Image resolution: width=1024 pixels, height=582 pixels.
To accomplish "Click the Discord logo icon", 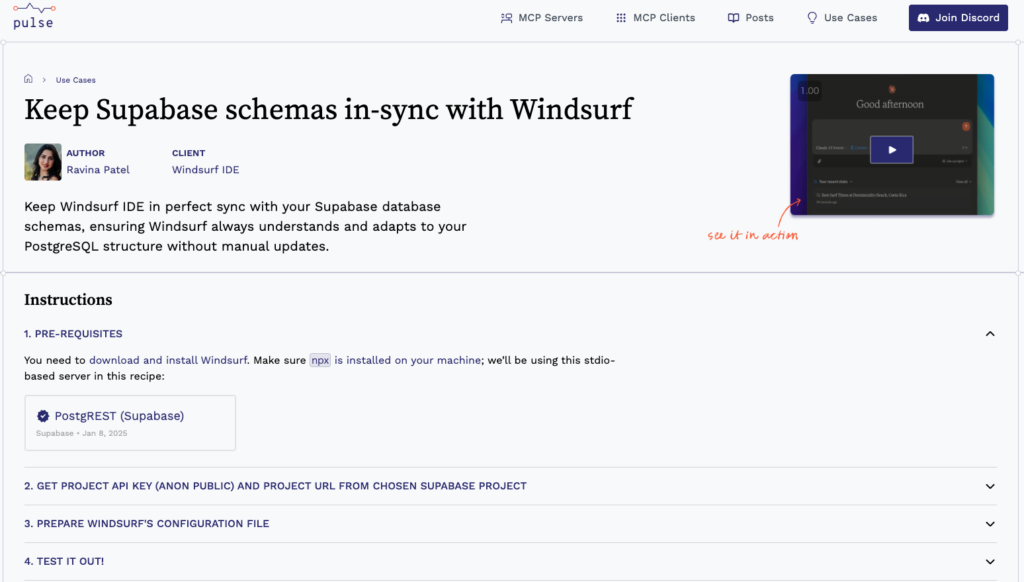I will click(923, 18).
